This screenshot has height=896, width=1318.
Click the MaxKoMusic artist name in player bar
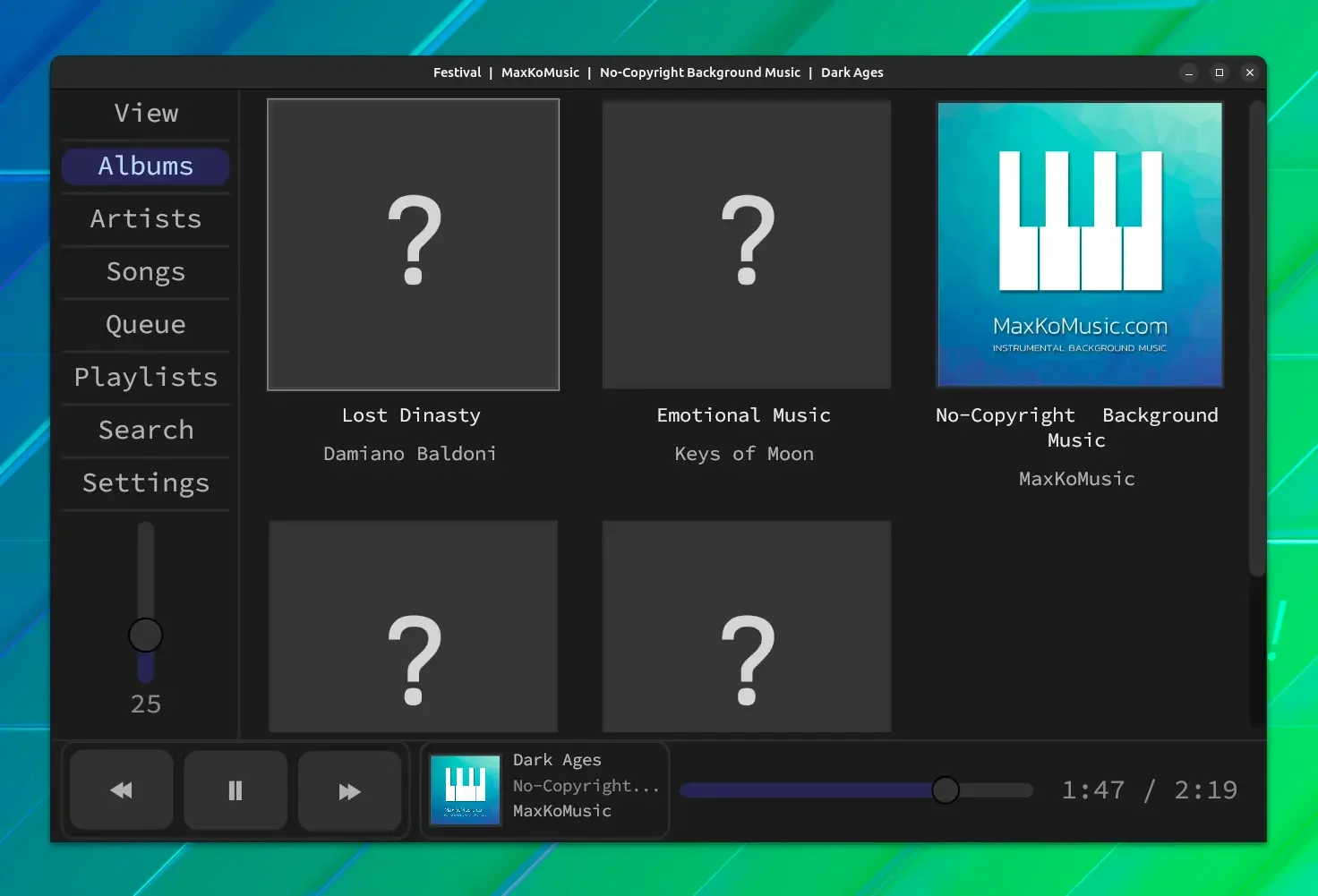(x=562, y=811)
